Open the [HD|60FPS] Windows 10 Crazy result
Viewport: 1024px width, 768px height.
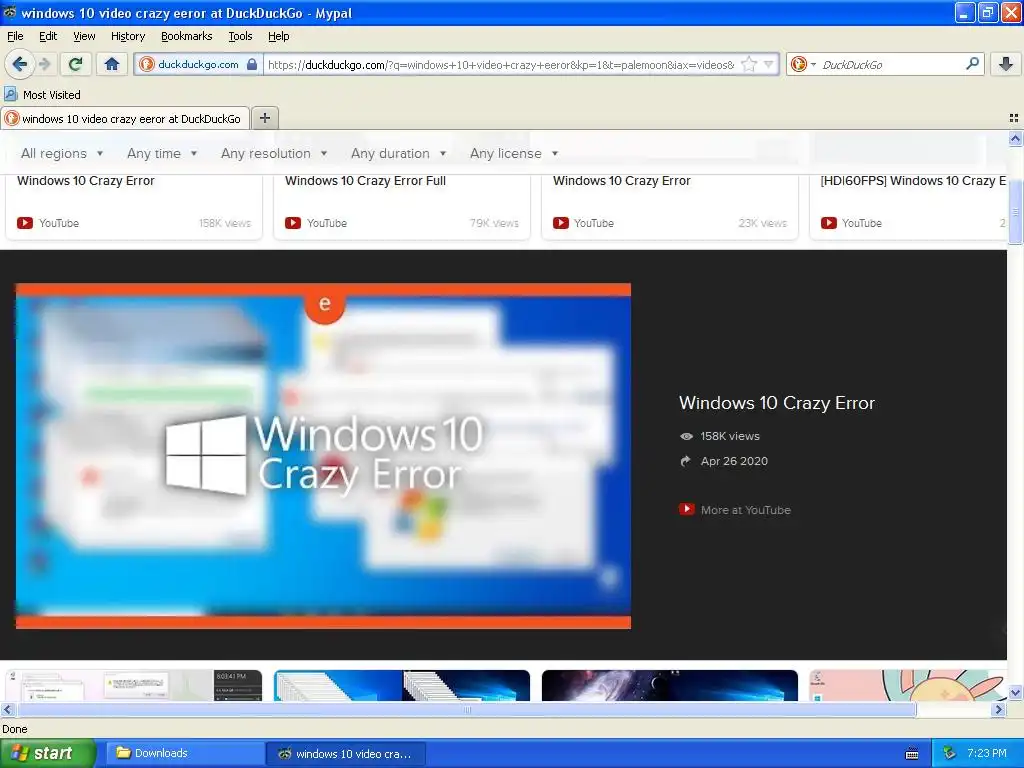tap(909, 206)
